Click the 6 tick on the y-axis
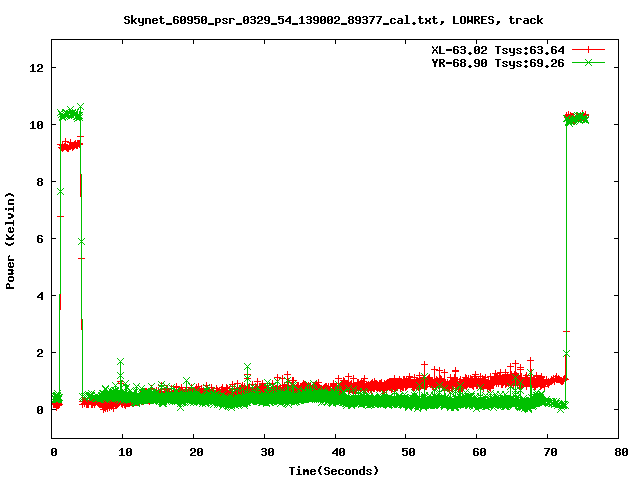Image resolution: width=640 pixels, height=480 pixels. coord(40,239)
